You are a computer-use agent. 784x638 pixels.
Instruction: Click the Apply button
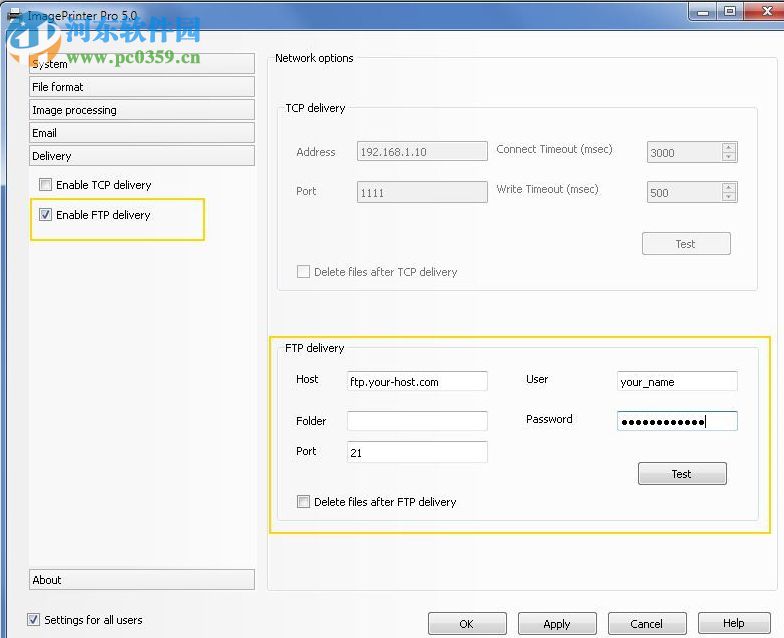[x=557, y=624]
